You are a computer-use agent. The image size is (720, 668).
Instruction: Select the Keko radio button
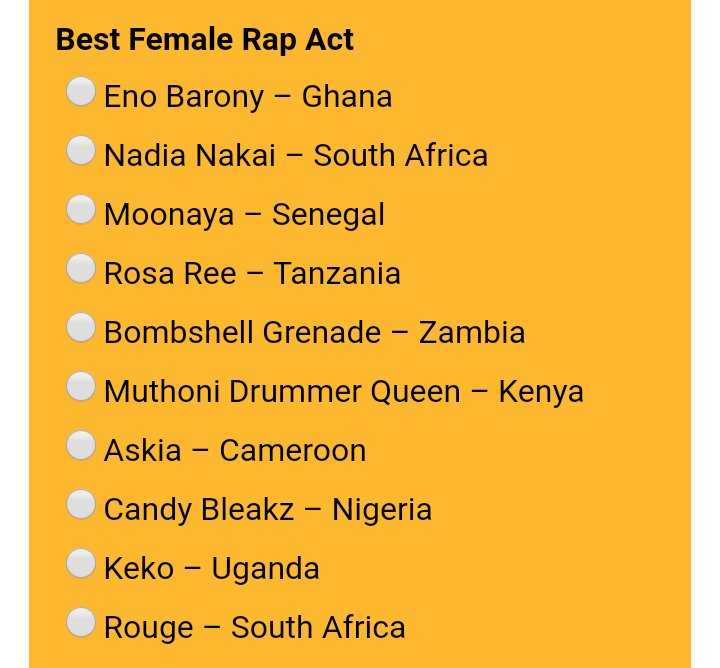point(81,564)
